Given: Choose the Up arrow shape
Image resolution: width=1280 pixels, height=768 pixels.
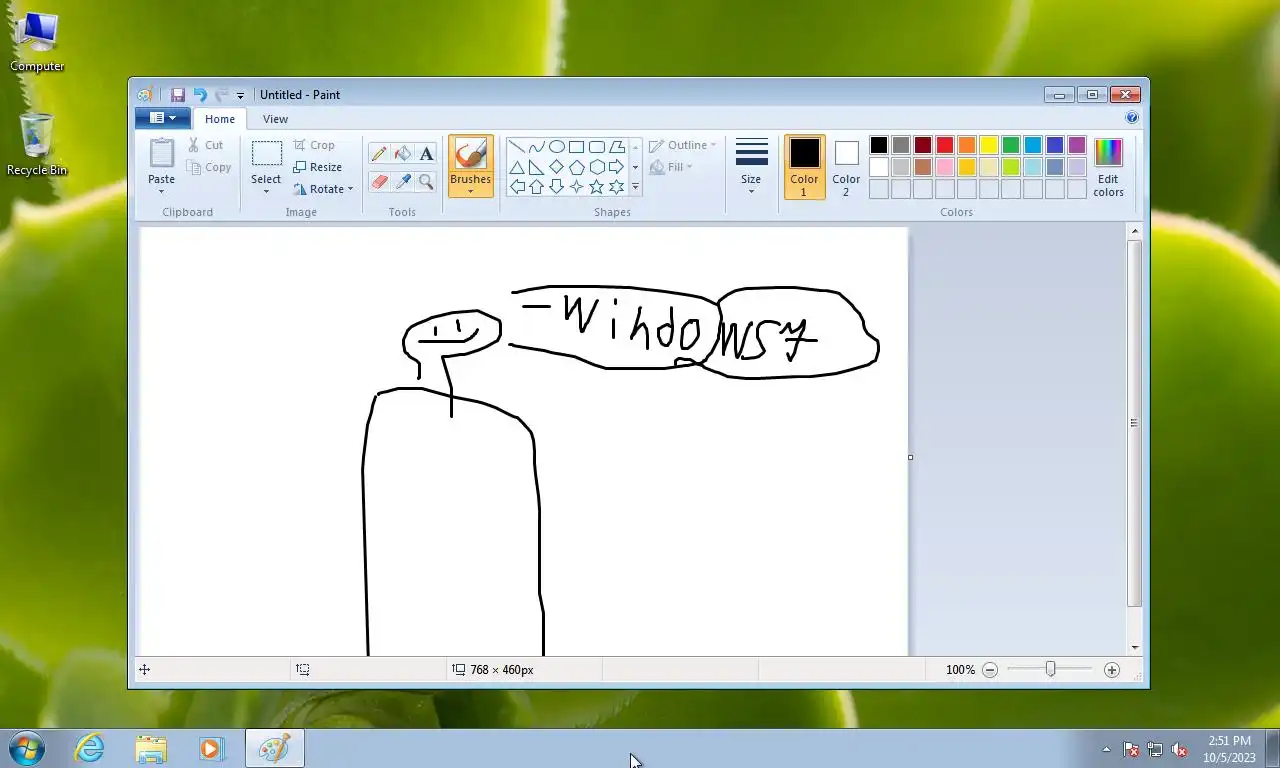Looking at the screenshot, I should coord(537,187).
